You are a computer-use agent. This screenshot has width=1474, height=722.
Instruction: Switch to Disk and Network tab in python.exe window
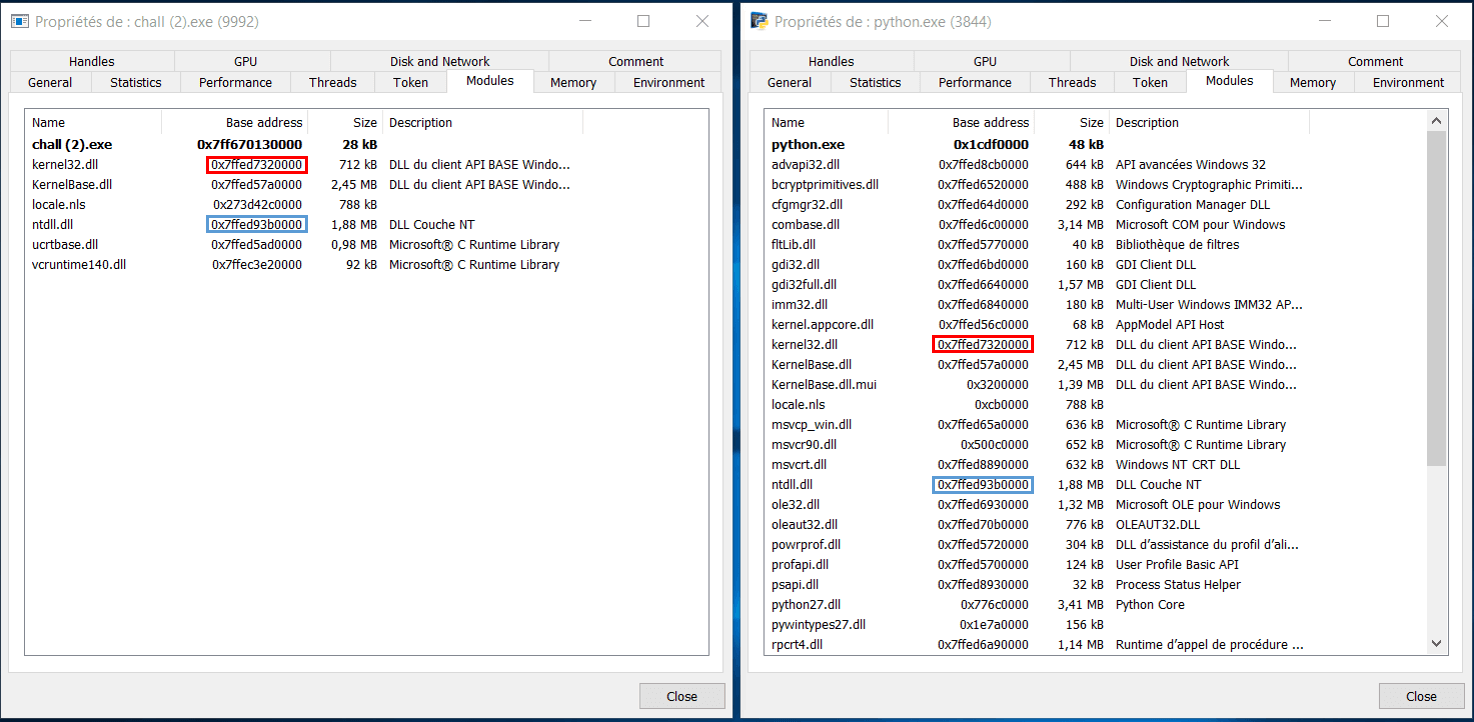[1180, 61]
